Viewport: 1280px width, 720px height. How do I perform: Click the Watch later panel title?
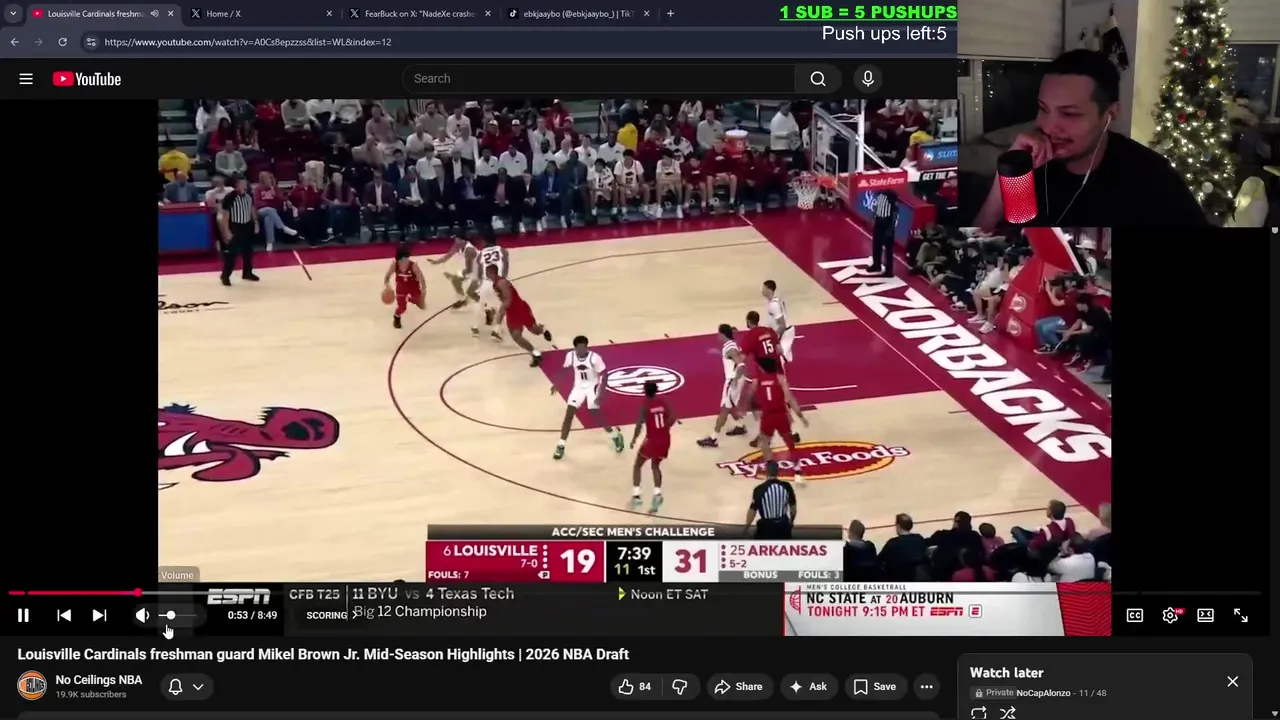tap(1006, 673)
